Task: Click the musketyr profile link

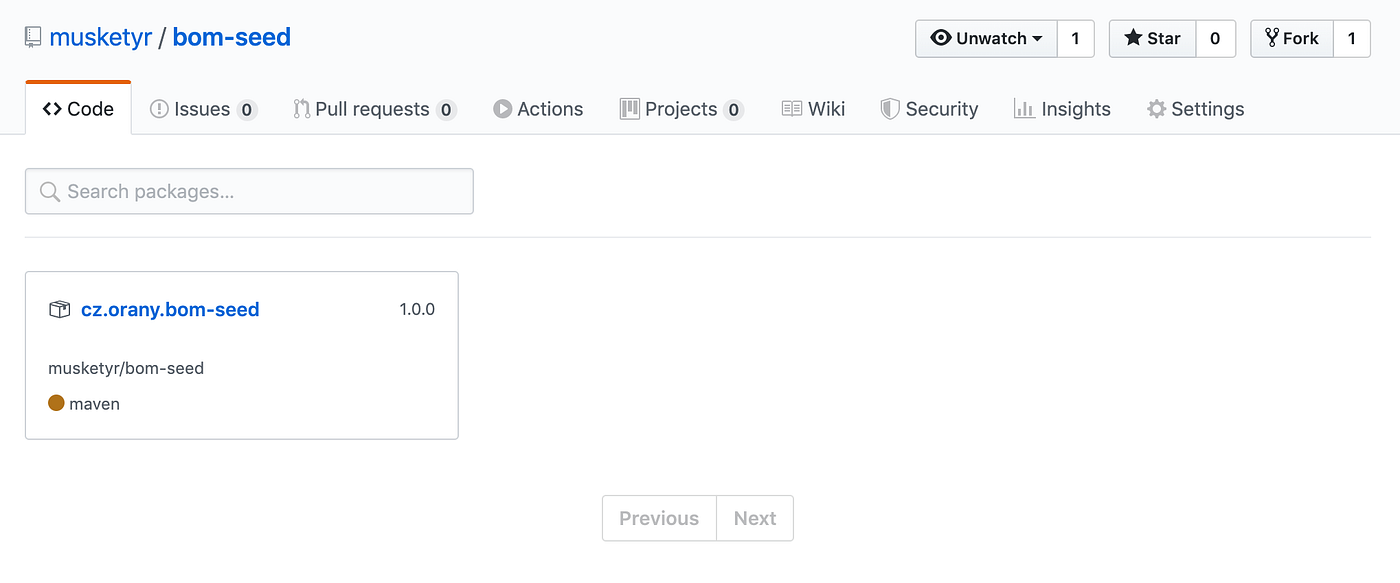Action: coord(100,36)
